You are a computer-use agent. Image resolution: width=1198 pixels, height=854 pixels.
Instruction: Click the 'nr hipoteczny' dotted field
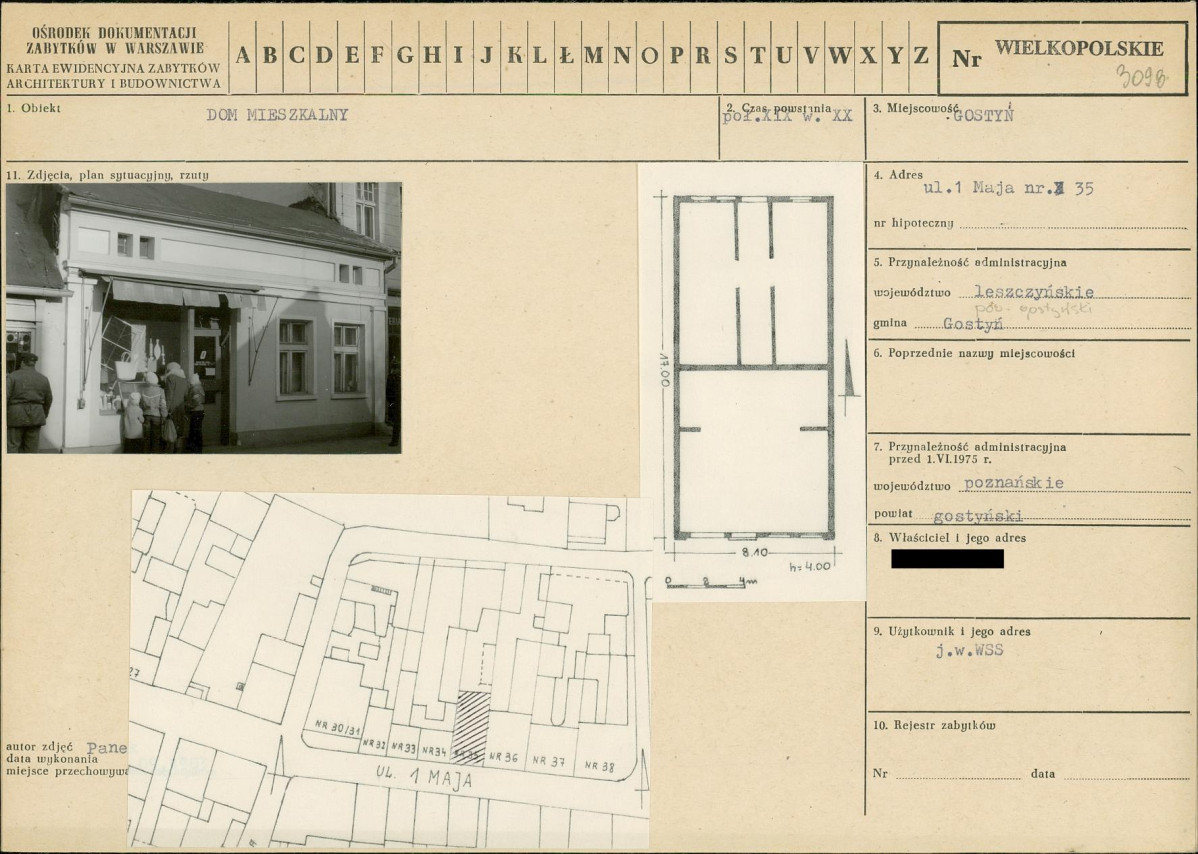point(1073,224)
